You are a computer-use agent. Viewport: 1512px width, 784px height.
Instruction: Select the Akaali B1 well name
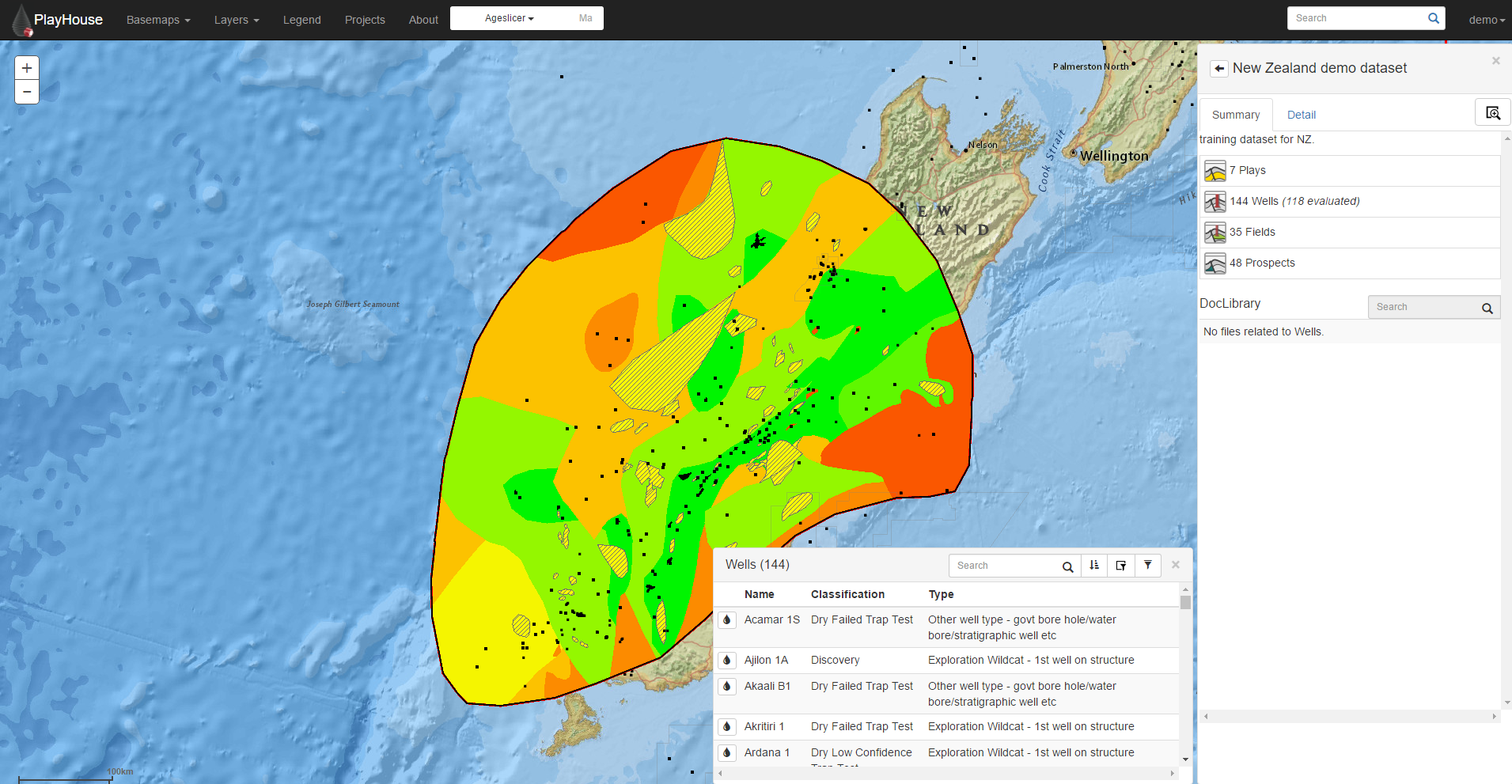tap(767, 686)
